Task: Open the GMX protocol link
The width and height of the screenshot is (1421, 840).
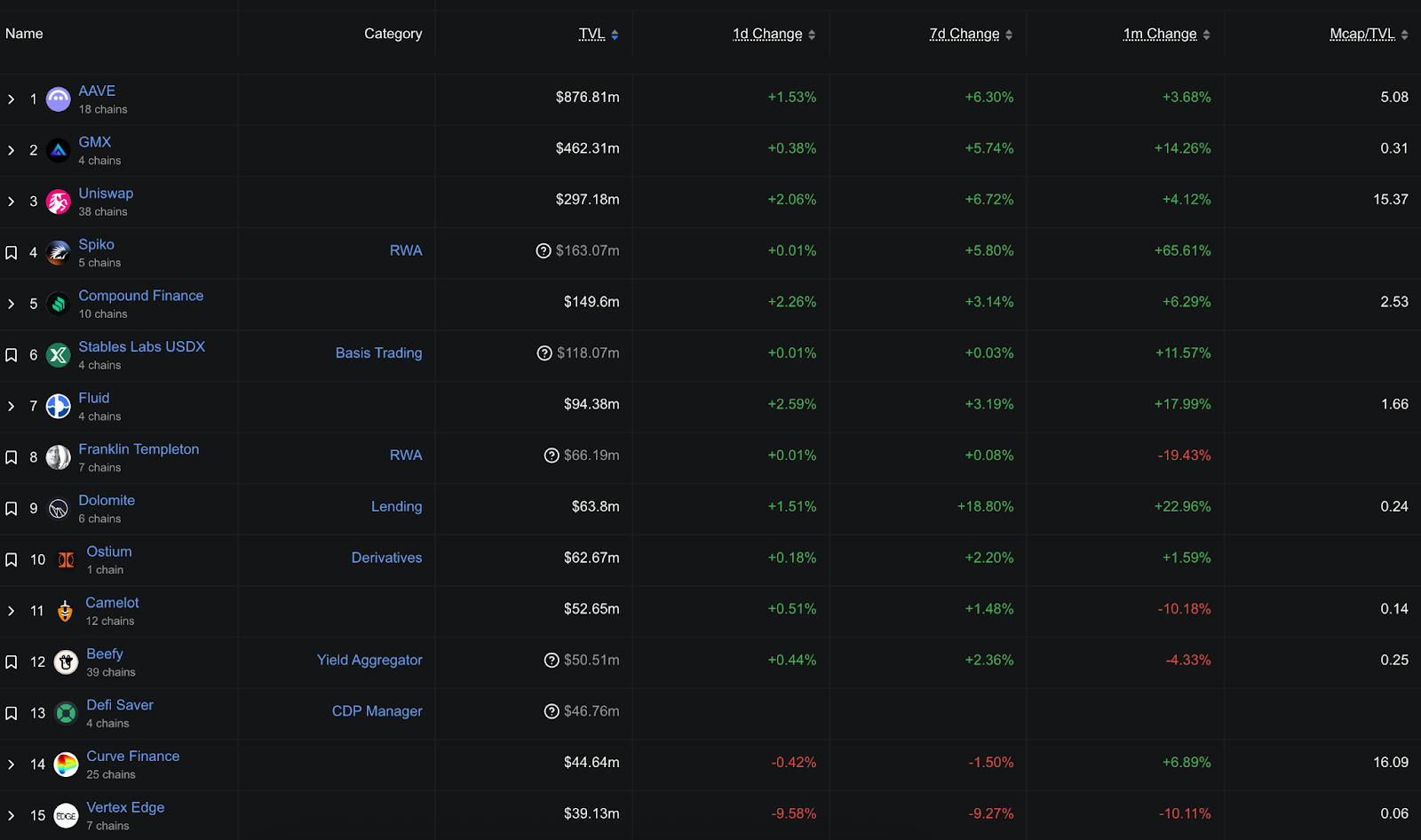Action: pyautogui.click(x=95, y=142)
